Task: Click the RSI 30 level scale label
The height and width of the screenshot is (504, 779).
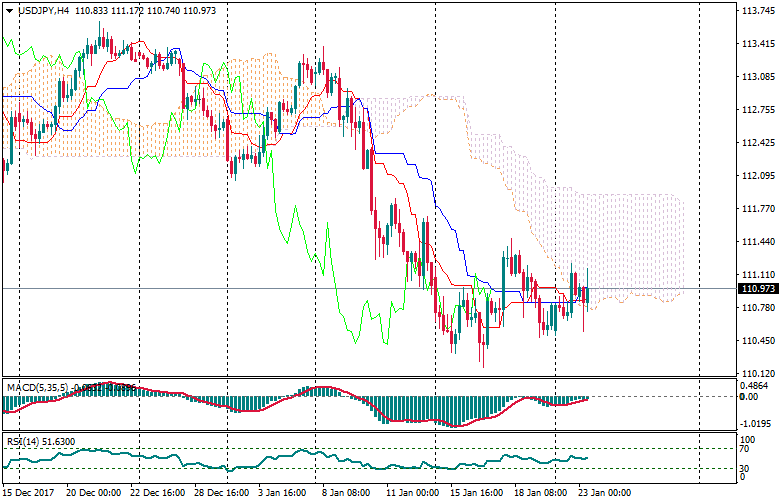Action: [746, 467]
